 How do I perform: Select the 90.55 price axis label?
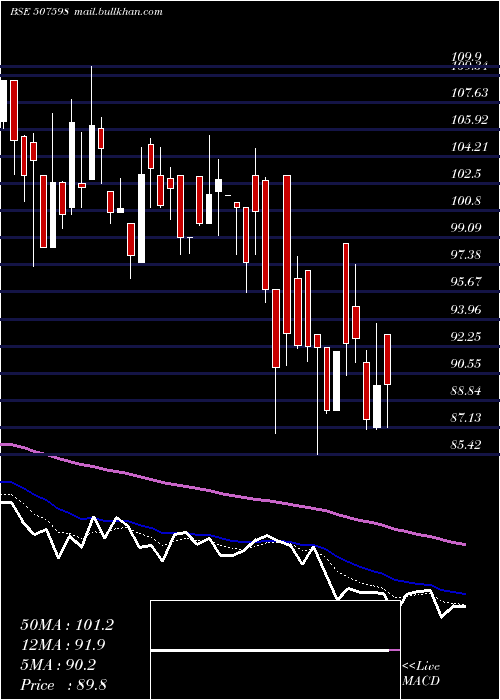(x=467, y=364)
